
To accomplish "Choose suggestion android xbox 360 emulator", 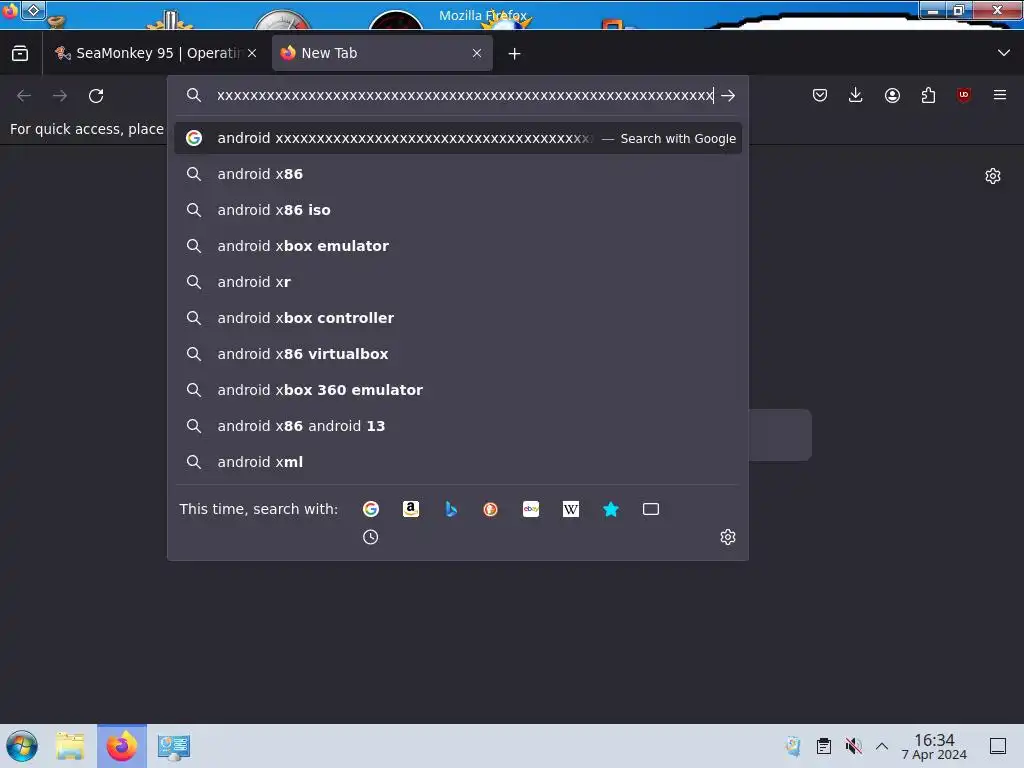I will [458, 390].
